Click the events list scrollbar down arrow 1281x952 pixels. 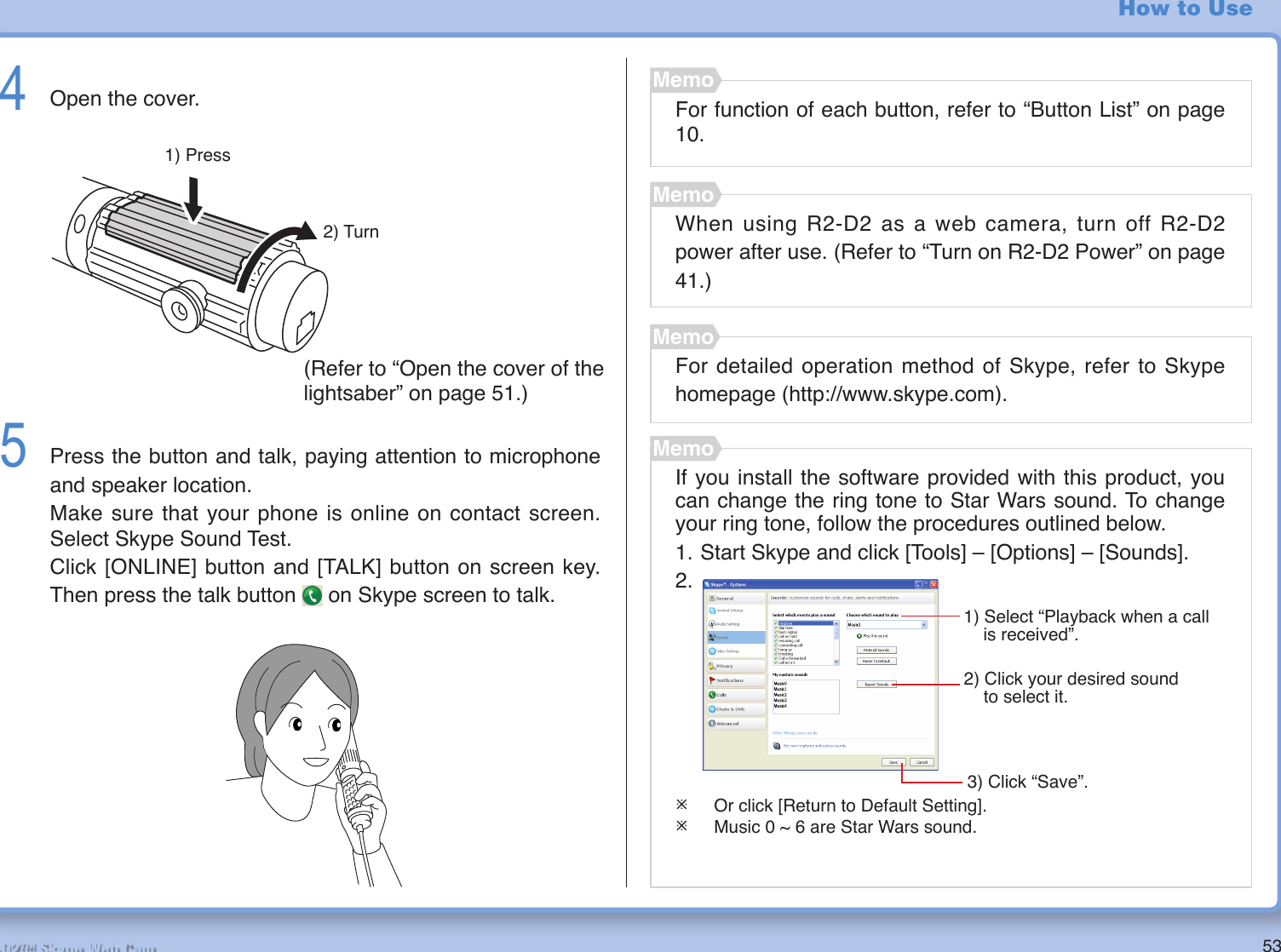tap(836, 662)
